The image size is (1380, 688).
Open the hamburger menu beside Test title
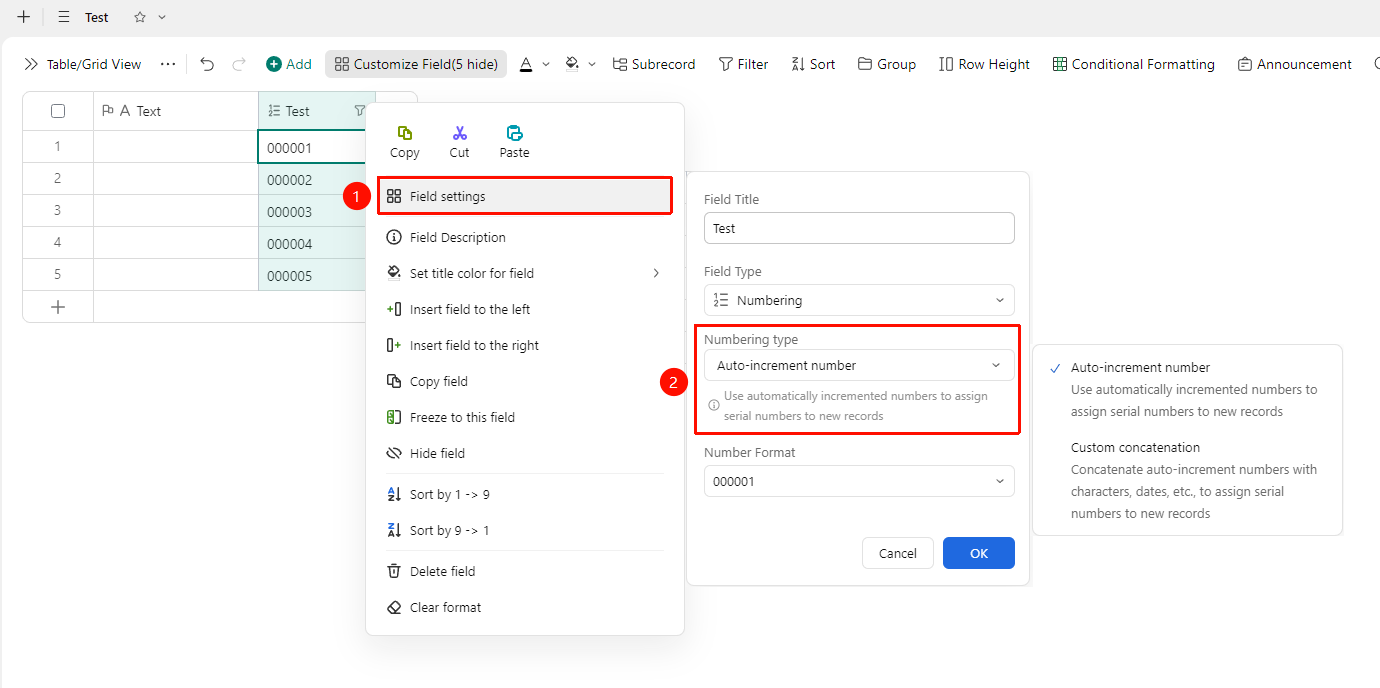(64, 17)
